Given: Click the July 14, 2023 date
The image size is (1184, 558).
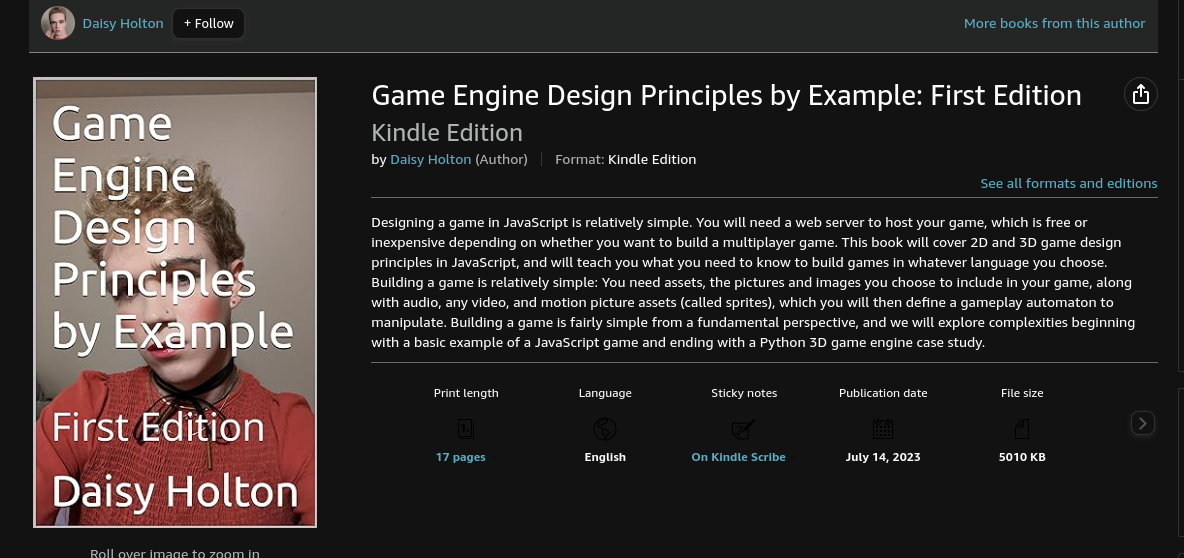Looking at the screenshot, I should [x=883, y=457].
